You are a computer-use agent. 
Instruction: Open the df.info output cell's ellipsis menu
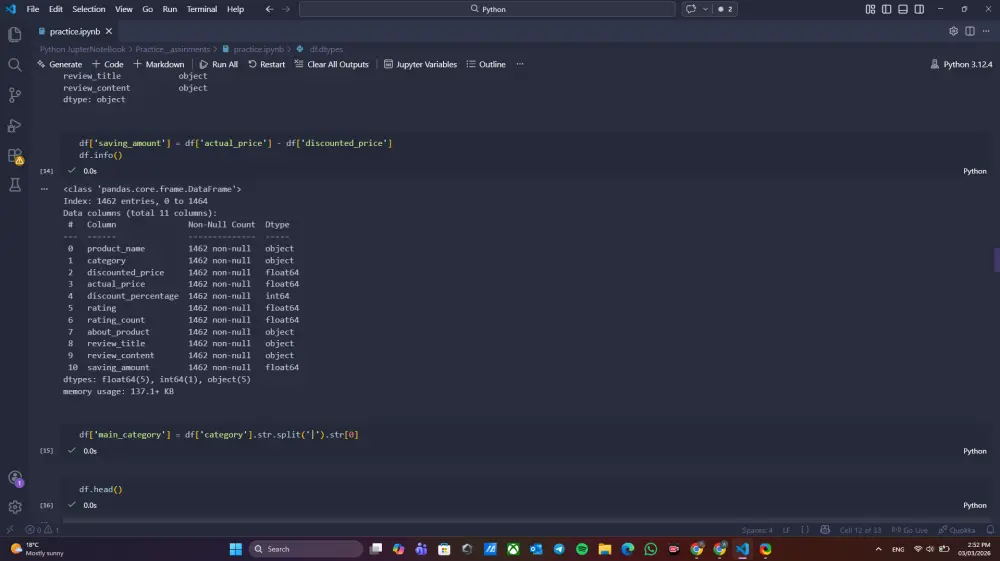pyautogui.click(x=44, y=189)
